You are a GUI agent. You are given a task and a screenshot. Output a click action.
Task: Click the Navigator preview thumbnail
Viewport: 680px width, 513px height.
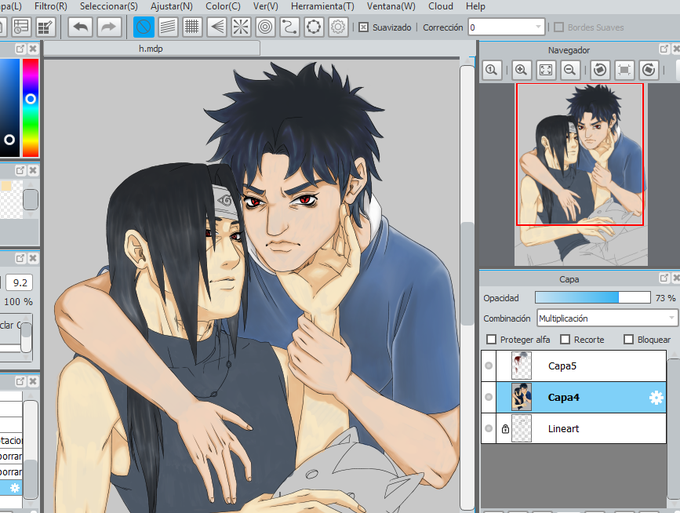click(581, 174)
